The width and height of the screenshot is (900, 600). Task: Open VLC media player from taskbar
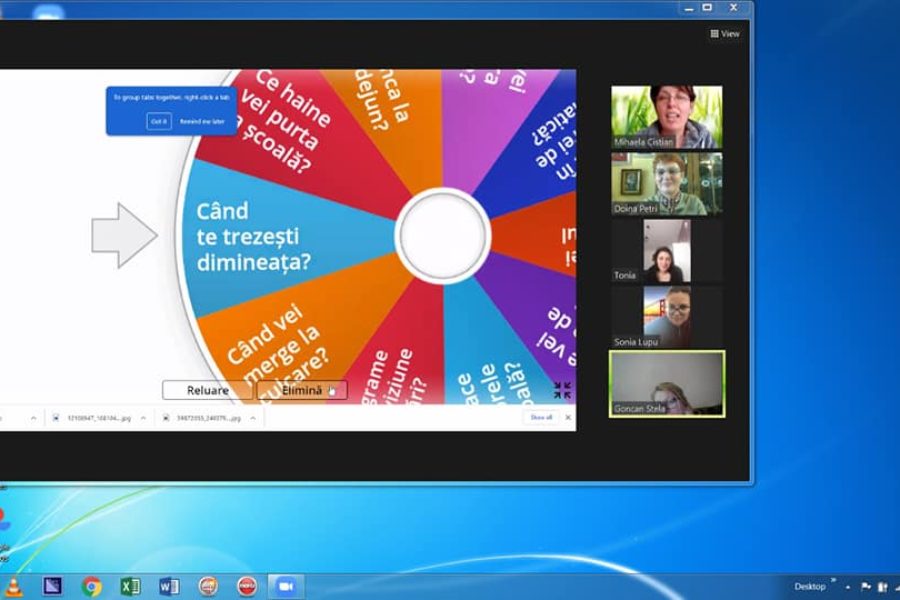[13, 586]
